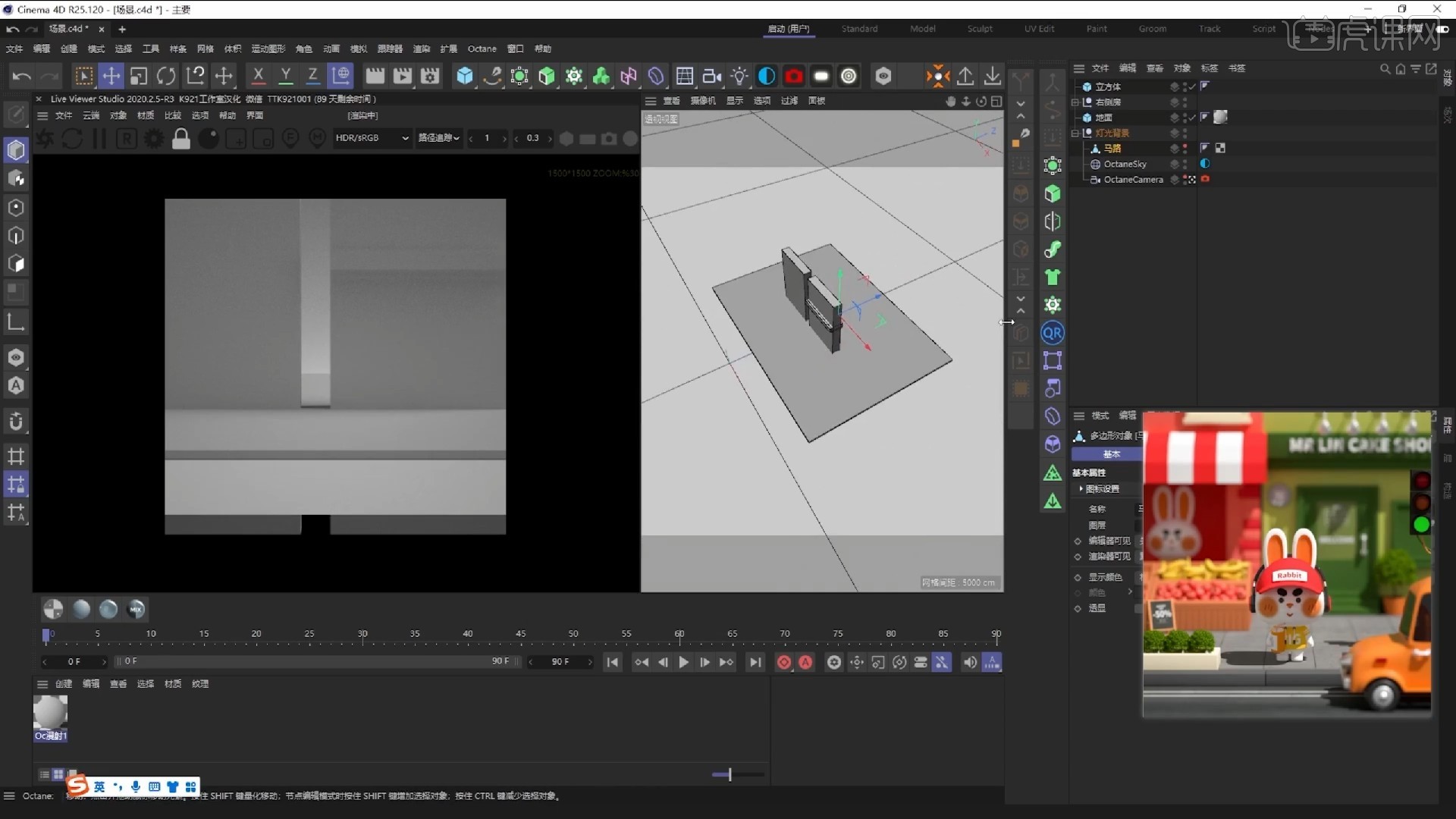Select the Scale tool in the main toolbar
This screenshot has height=819, width=1456.
138,76
